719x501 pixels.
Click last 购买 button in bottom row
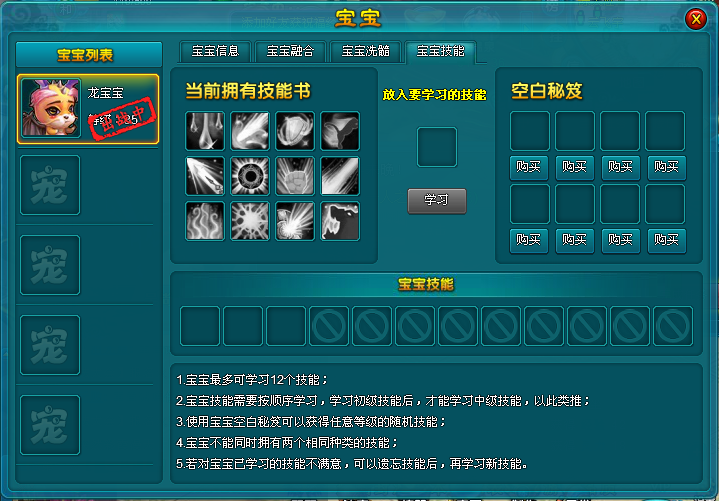pos(666,240)
